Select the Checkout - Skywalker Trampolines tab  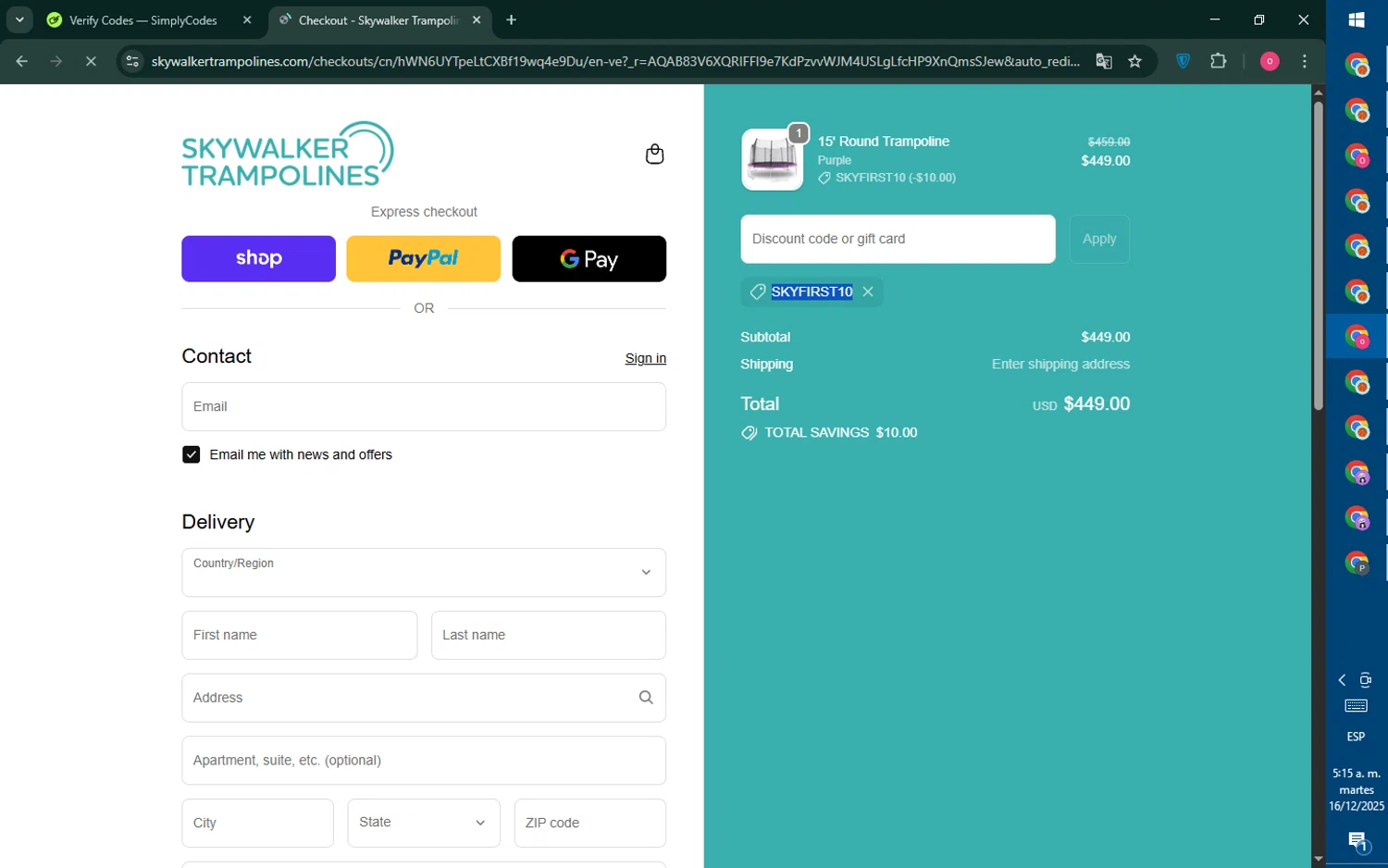tap(379, 20)
